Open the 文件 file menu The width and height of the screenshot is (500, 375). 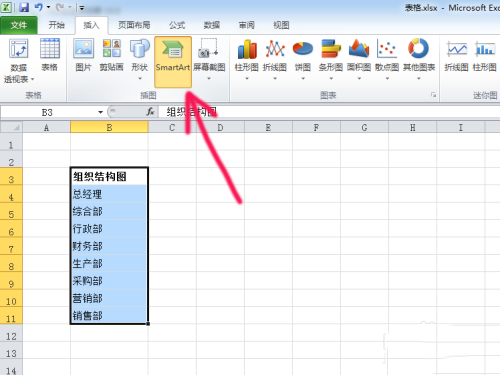coord(19,25)
